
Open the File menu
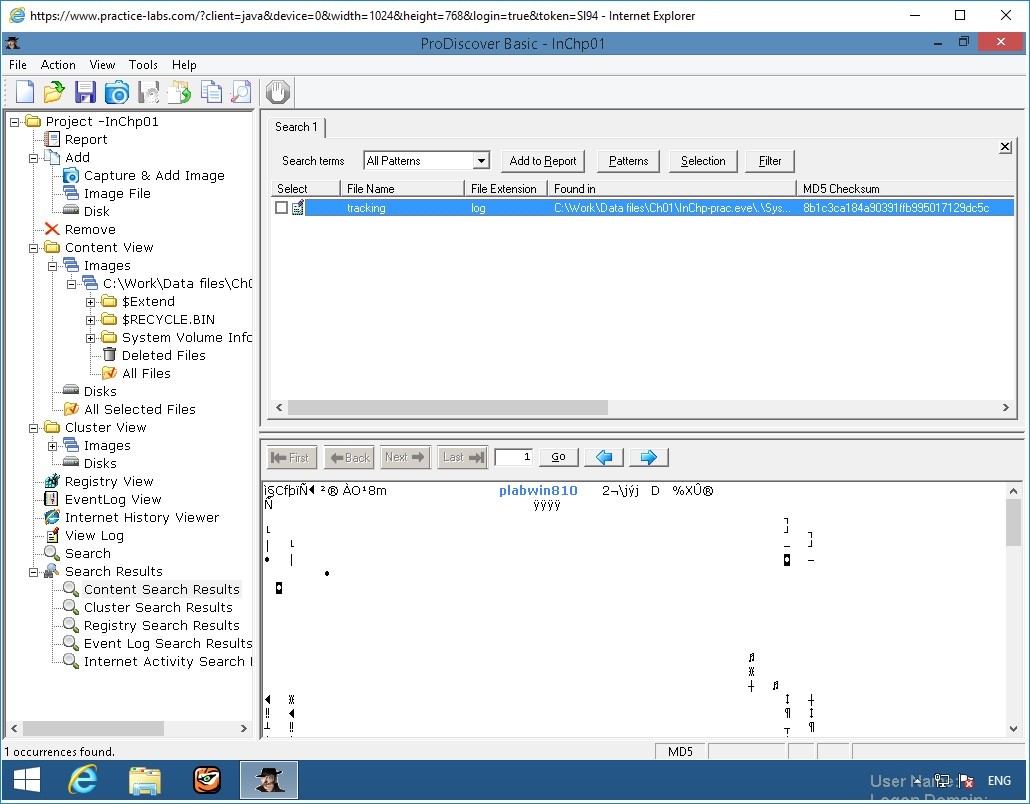pos(18,64)
